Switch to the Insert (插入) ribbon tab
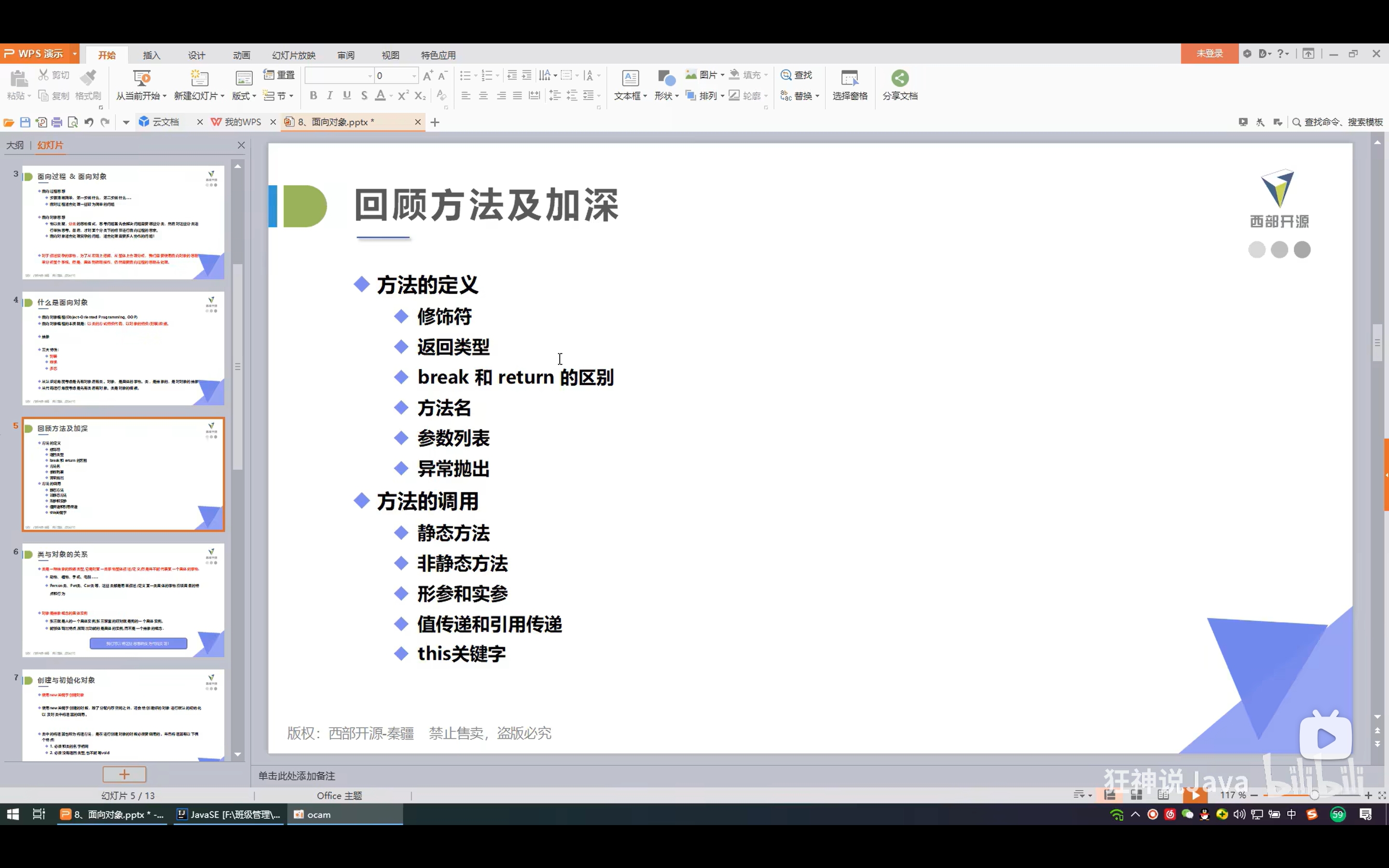 [x=151, y=55]
